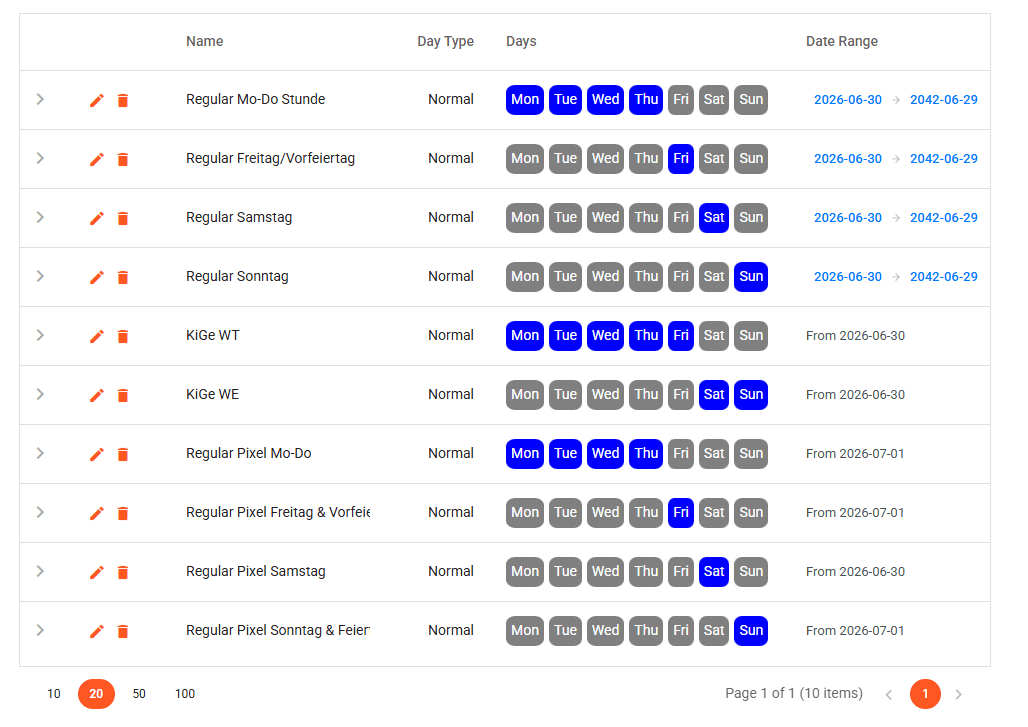This screenshot has width=1028, height=727.
Task: Open start date link of Regular Samstag
Action: (x=848, y=218)
